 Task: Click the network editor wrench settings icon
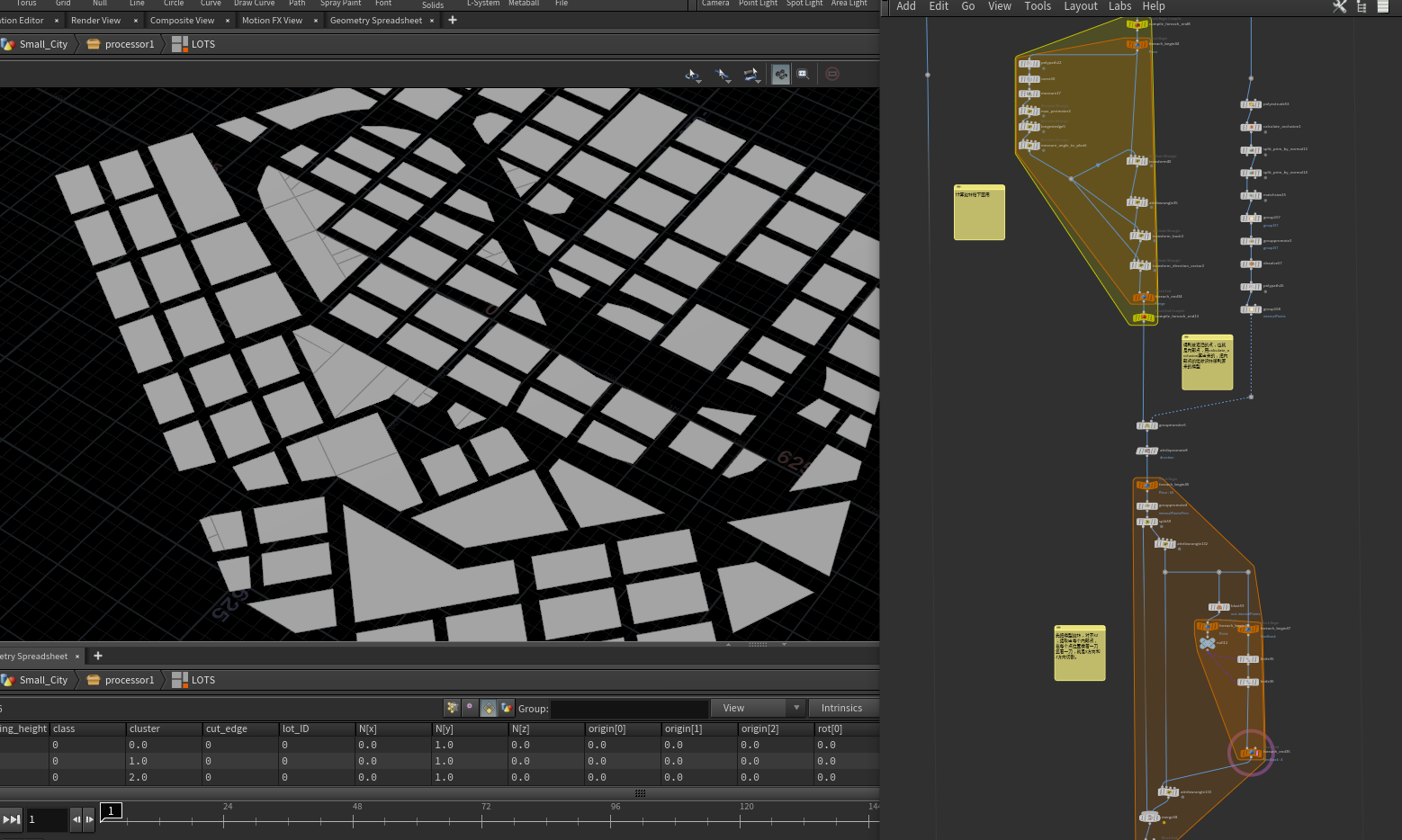(1339, 6)
